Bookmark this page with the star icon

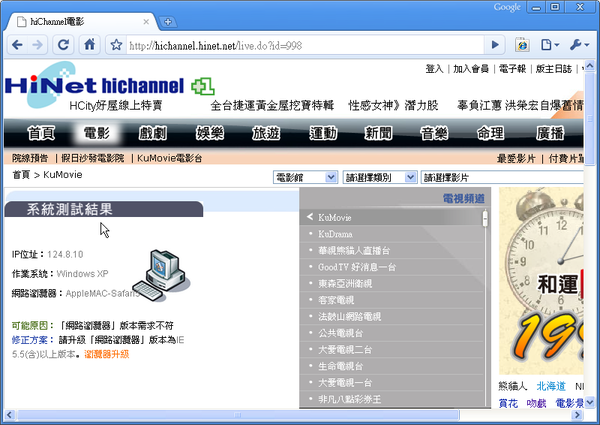click(x=116, y=46)
